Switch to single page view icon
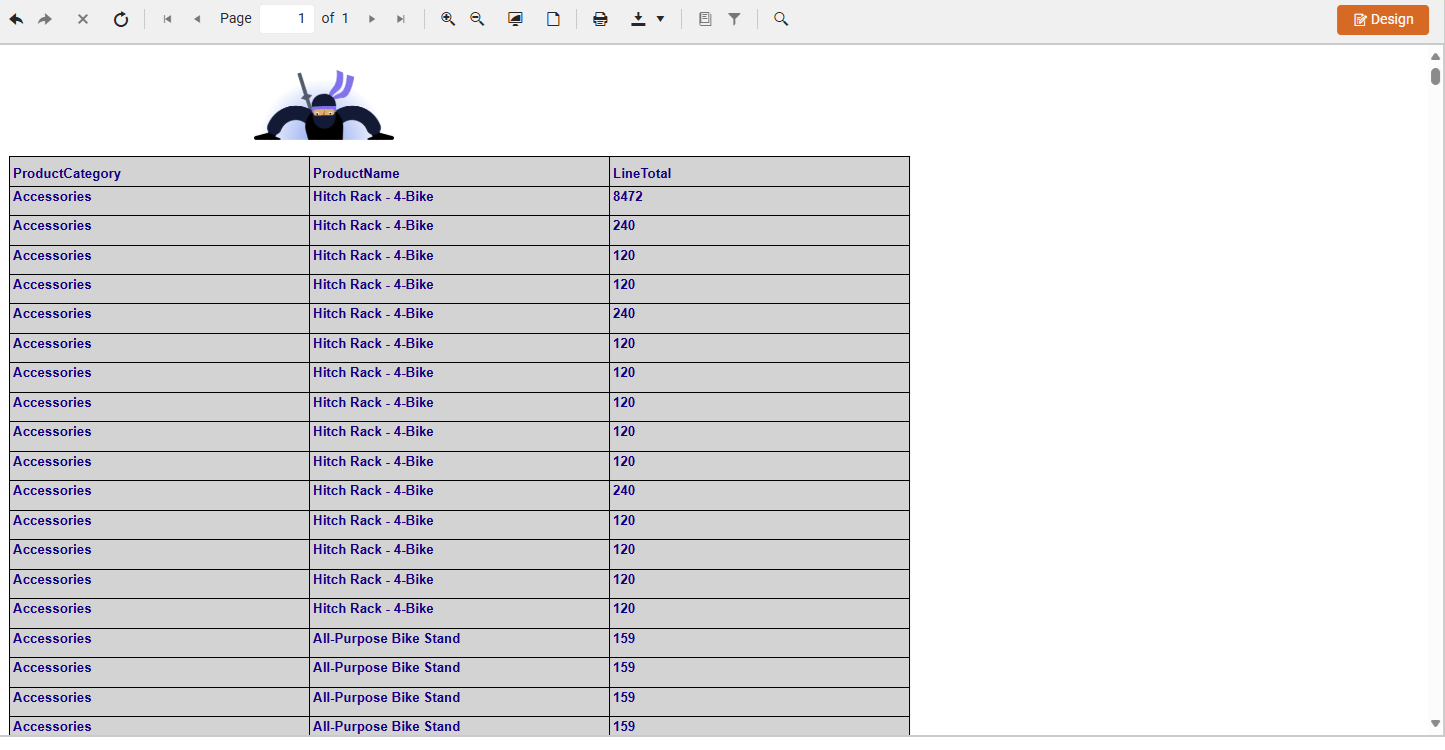This screenshot has height=750, width=1445. pos(553,18)
